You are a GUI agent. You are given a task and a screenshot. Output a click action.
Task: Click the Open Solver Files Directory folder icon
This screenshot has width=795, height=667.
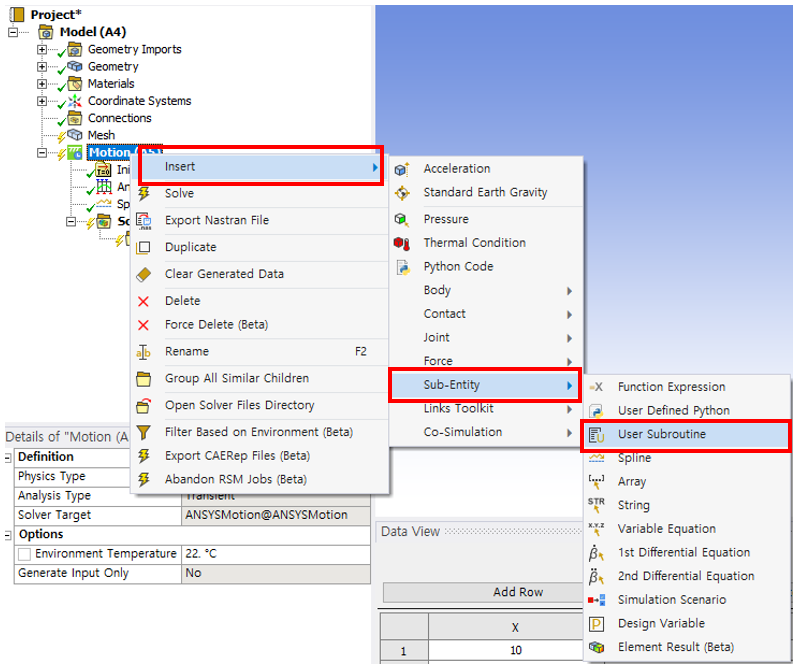coord(144,406)
